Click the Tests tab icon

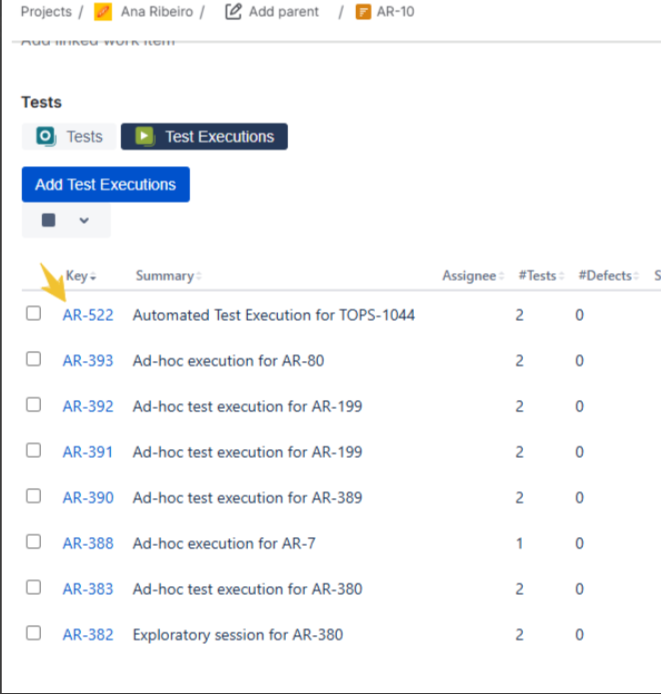click(x=45, y=137)
